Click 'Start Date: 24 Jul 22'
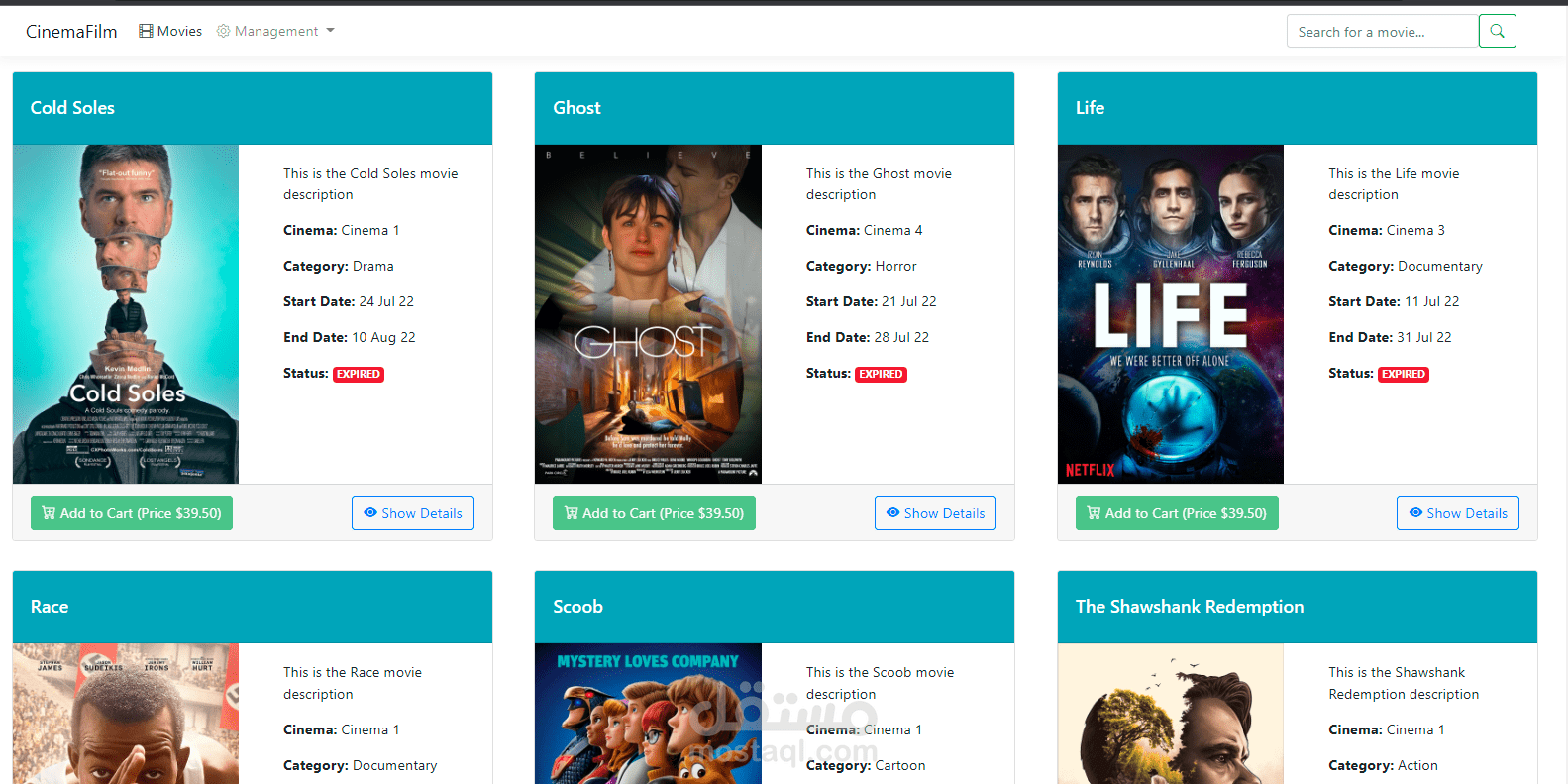The width and height of the screenshot is (1568, 784). (x=349, y=301)
